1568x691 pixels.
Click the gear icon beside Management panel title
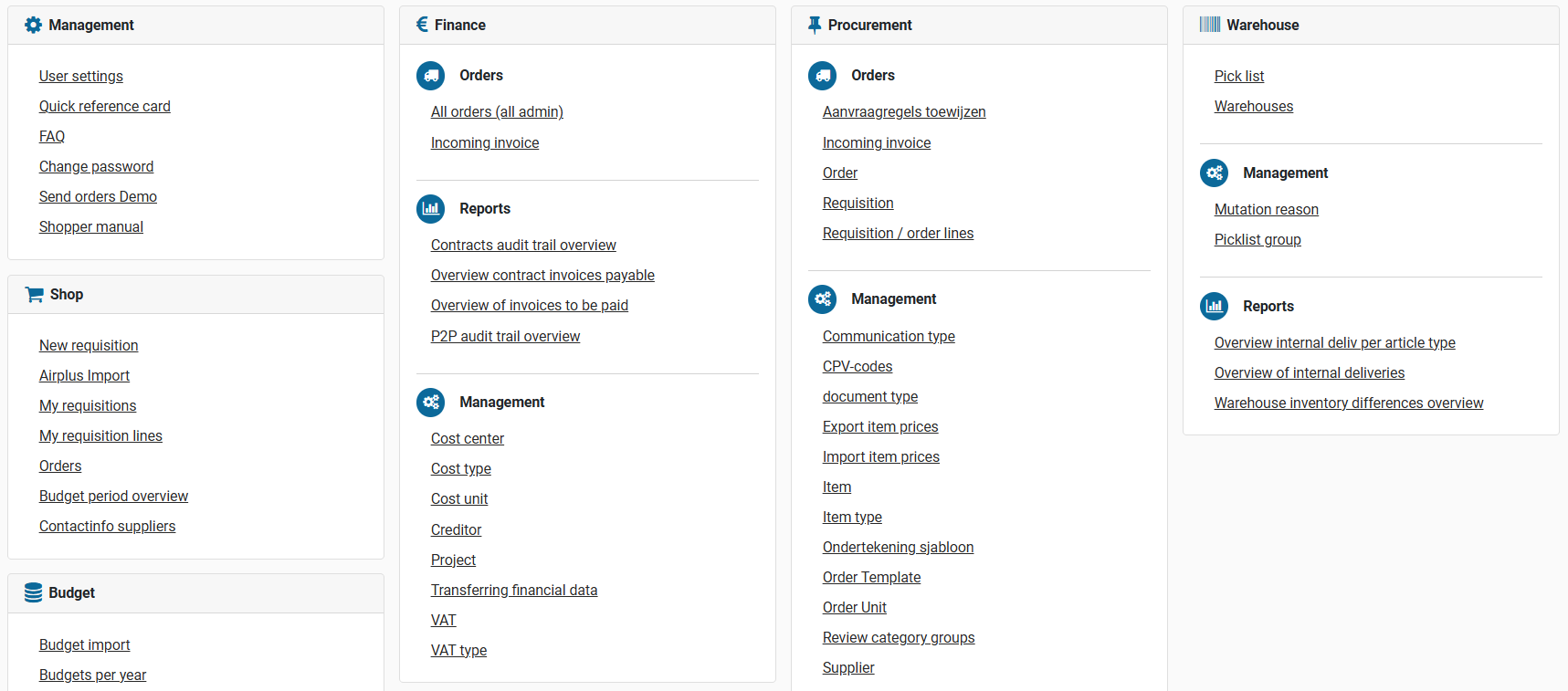coord(33,26)
